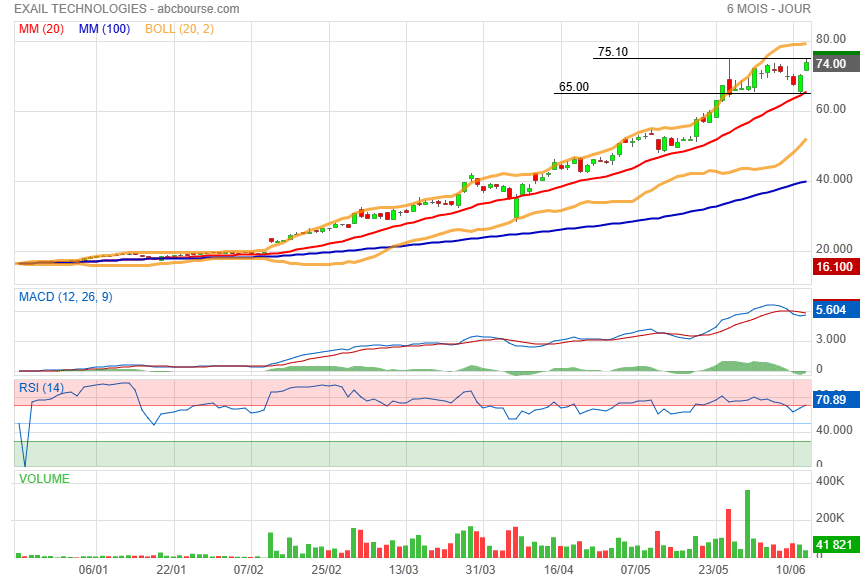
Task: Click the 200K volume axis label
Action: [x=830, y=517]
